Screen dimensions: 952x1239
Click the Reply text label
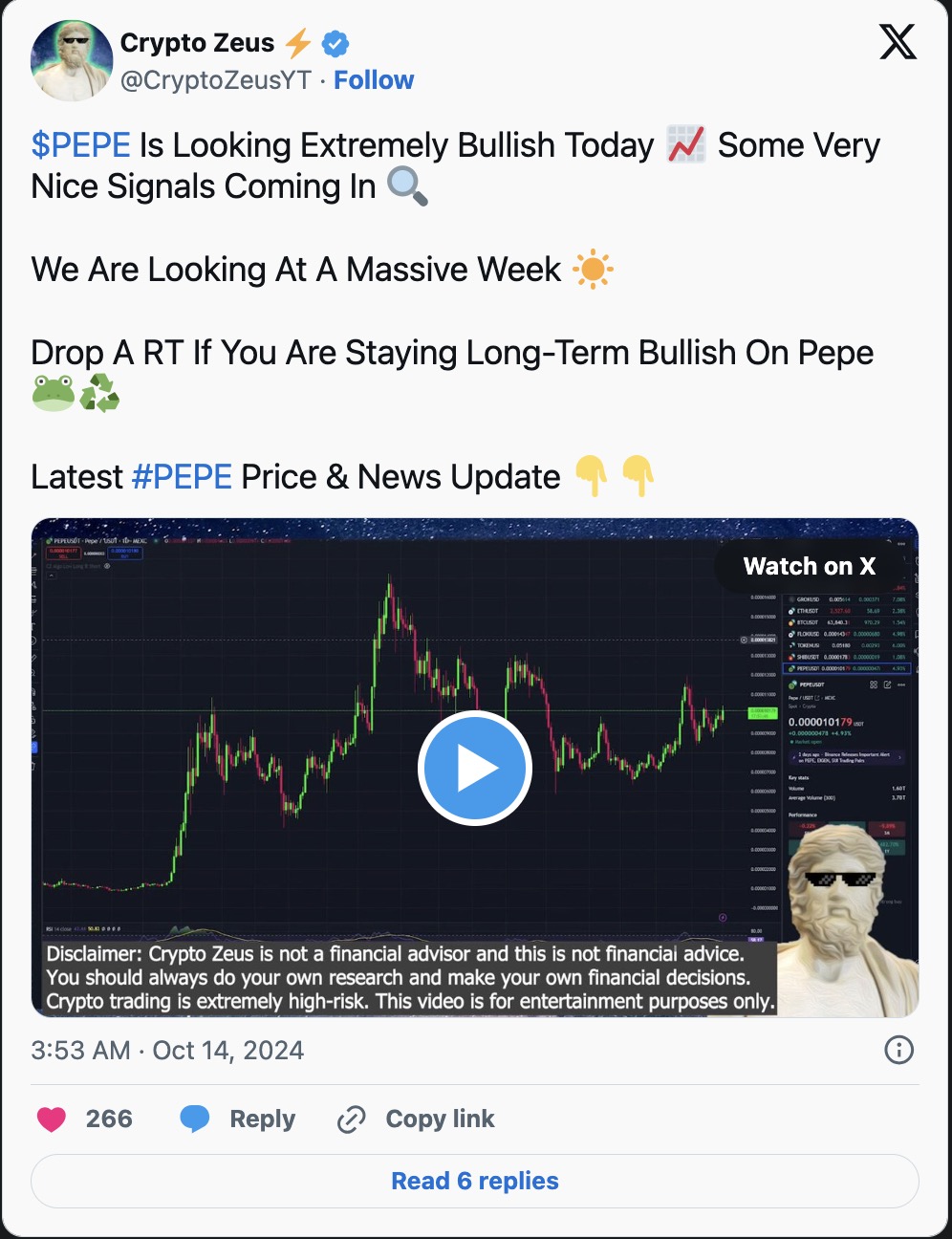point(263,1119)
